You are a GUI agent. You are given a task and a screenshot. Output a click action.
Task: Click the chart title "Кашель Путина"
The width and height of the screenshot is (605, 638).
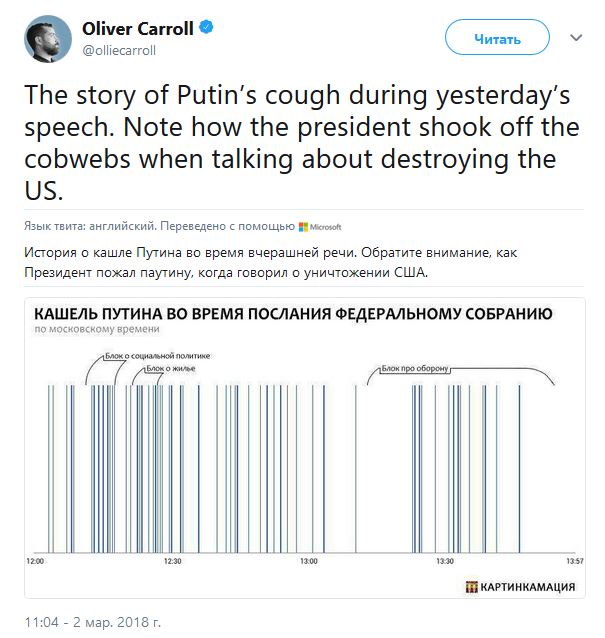[293, 313]
